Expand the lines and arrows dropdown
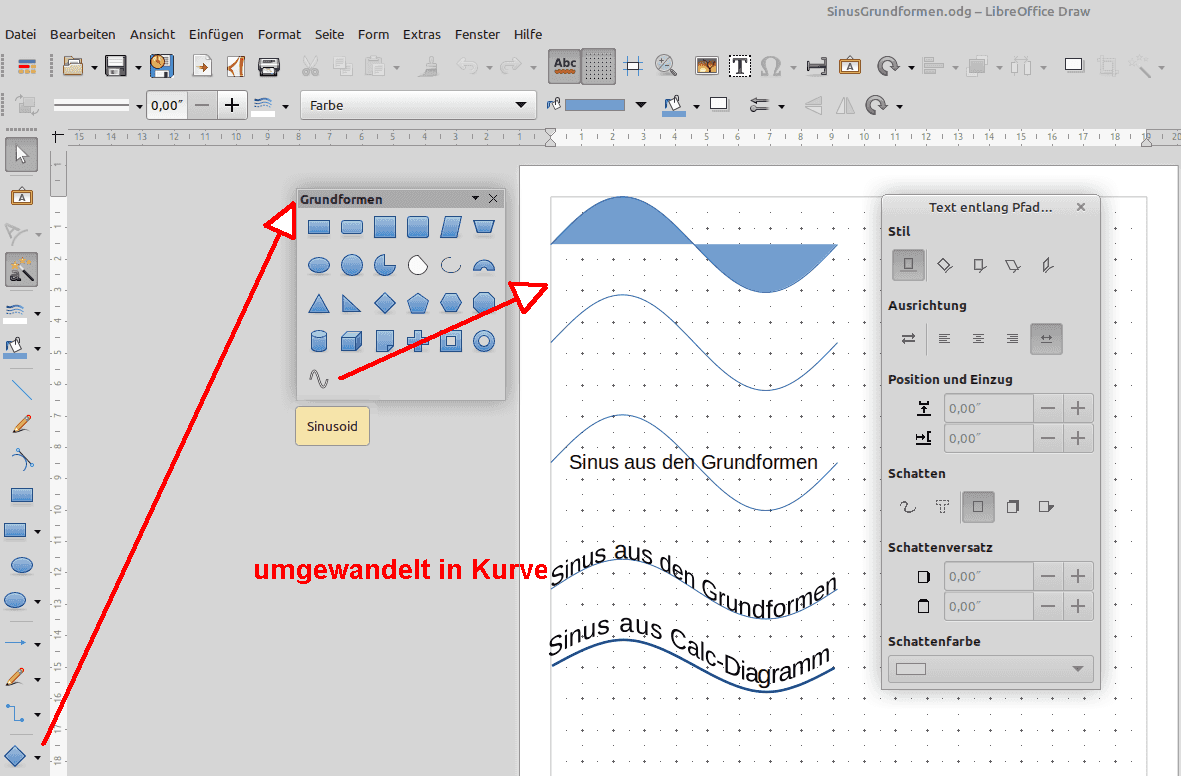The height and width of the screenshot is (776, 1181). 38,644
